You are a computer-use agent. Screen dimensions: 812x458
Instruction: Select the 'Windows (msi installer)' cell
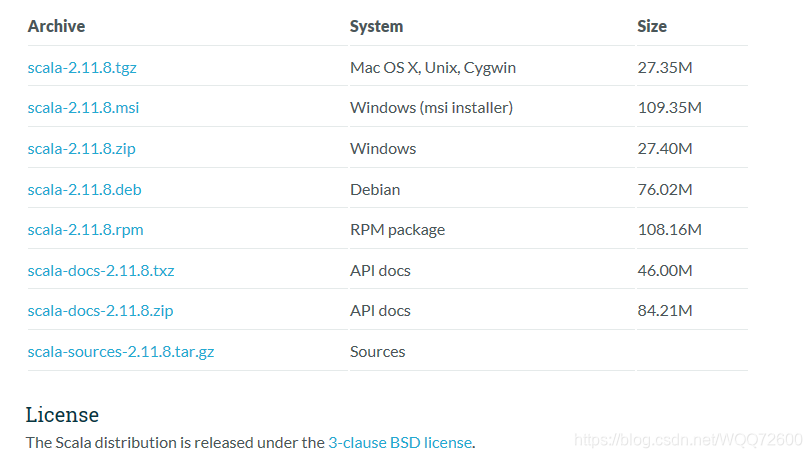tap(431, 108)
